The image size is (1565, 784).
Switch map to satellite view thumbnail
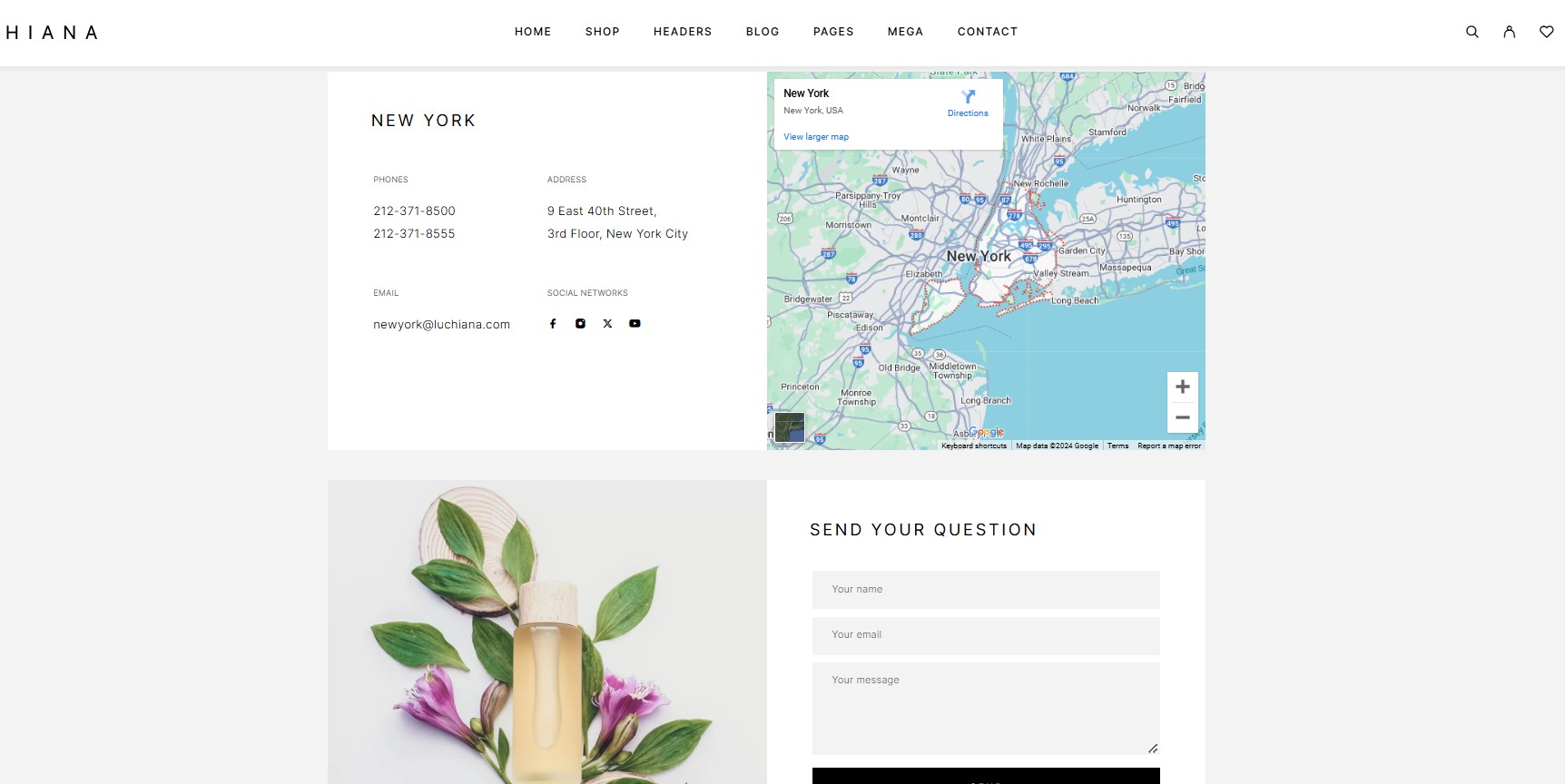point(790,427)
